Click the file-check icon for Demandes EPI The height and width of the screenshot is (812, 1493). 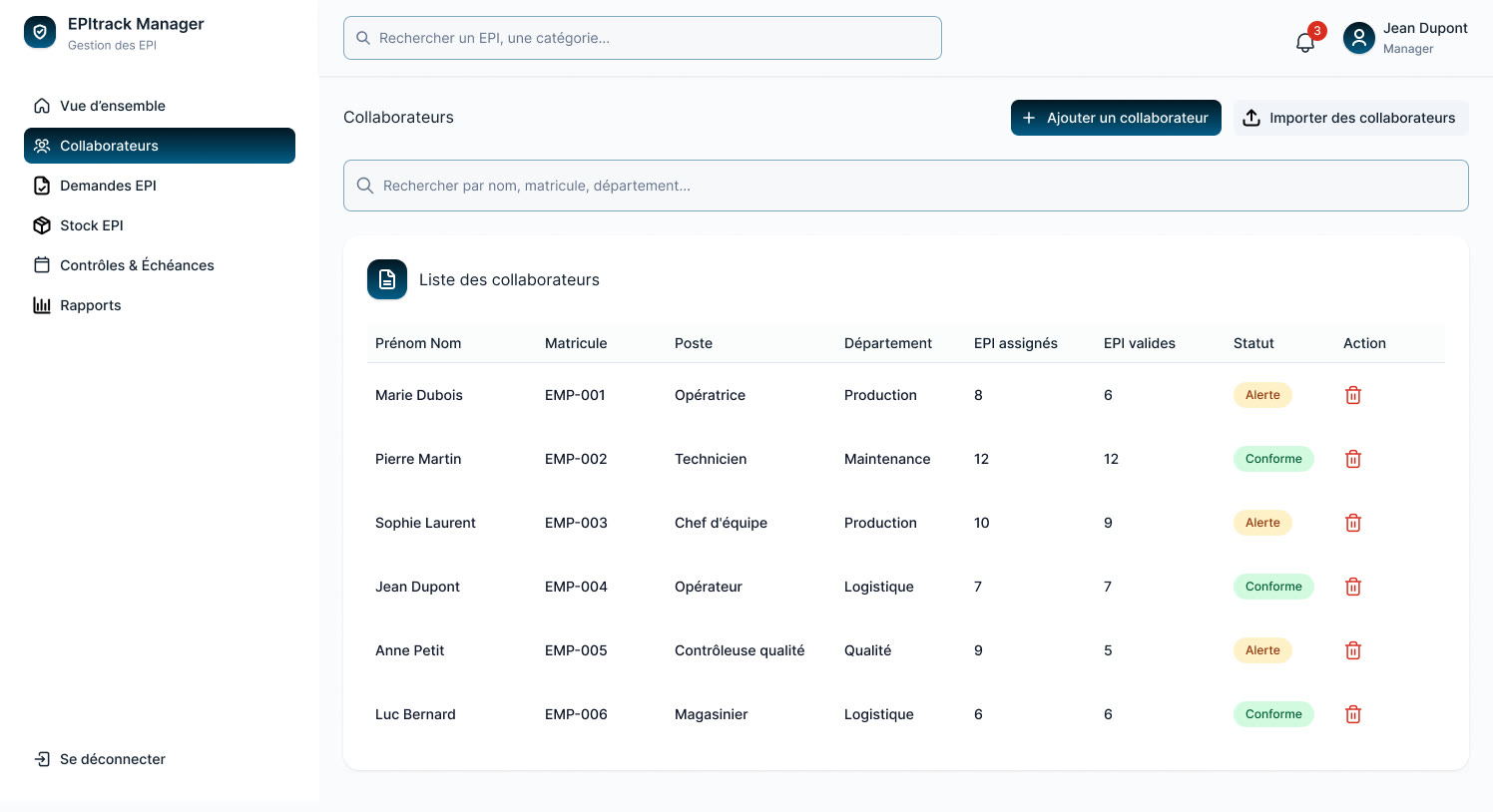pyautogui.click(x=42, y=186)
